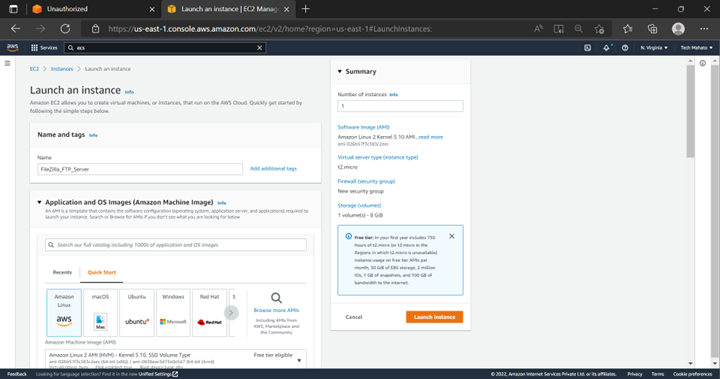Click the Launch instance button

434,317
